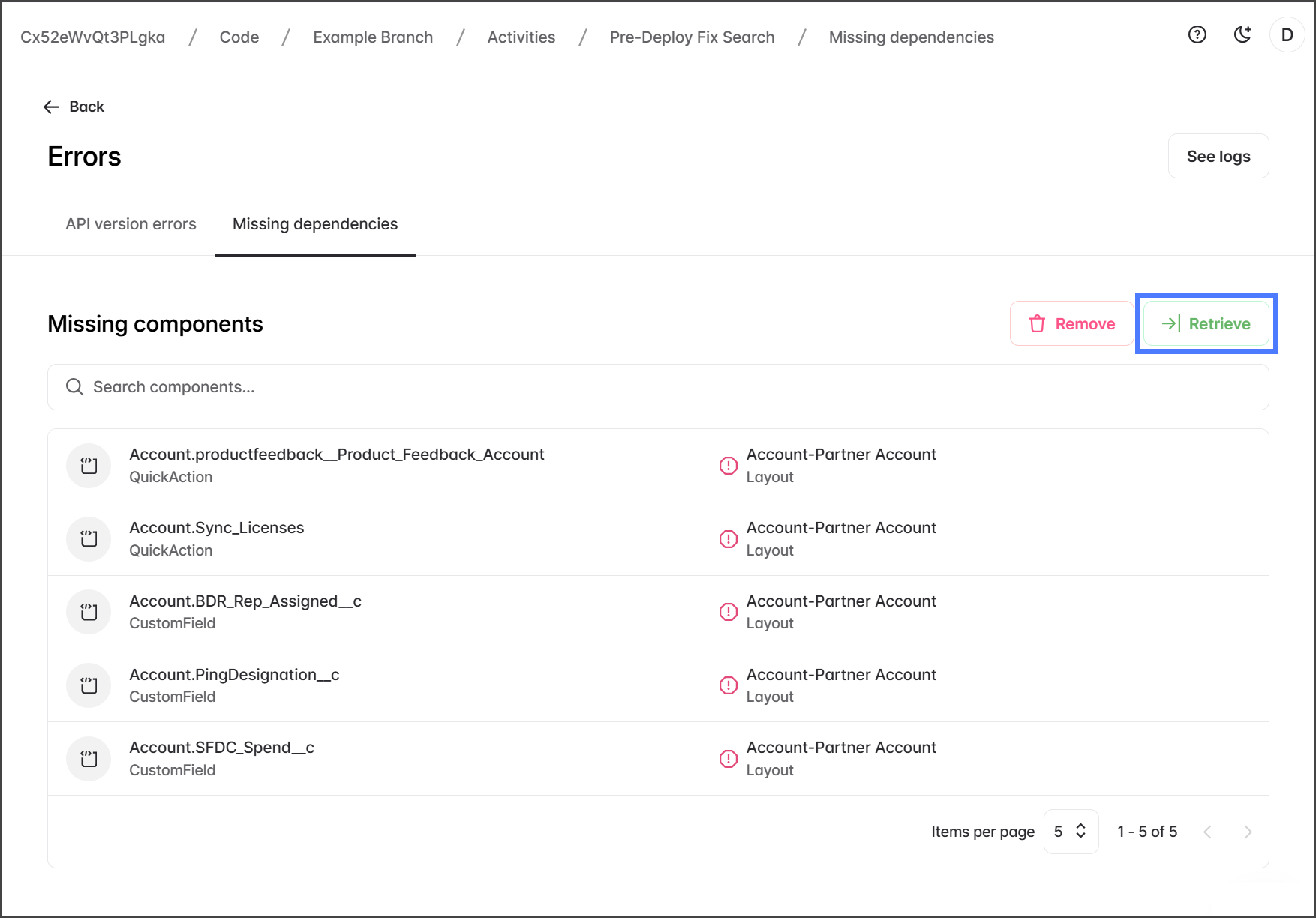Navigate to Pre-Deploy Fix Search breadcrumb
This screenshot has height=918, width=1316.
click(x=692, y=37)
